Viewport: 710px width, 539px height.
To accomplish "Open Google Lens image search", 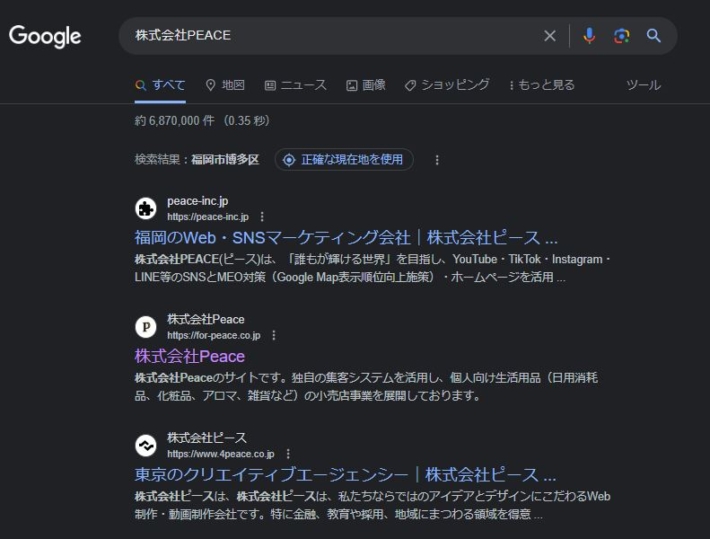I will (x=622, y=36).
